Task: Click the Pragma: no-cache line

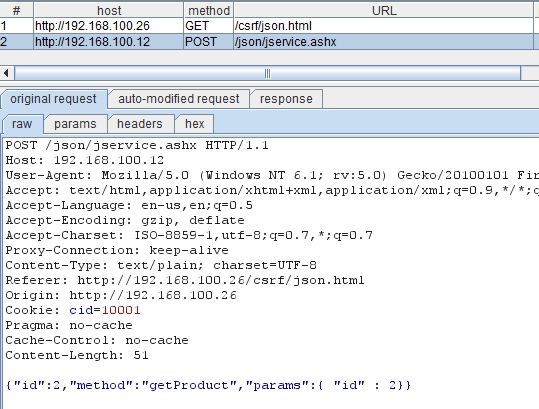Action: [69, 325]
